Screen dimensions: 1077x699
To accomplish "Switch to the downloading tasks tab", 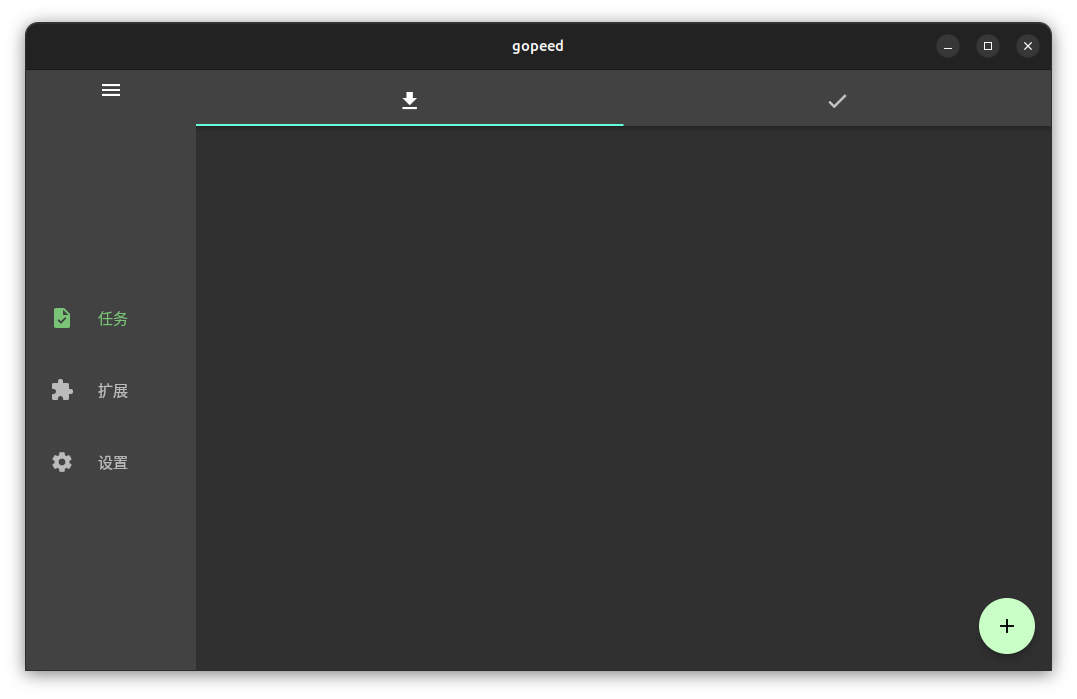I will [x=409, y=100].
